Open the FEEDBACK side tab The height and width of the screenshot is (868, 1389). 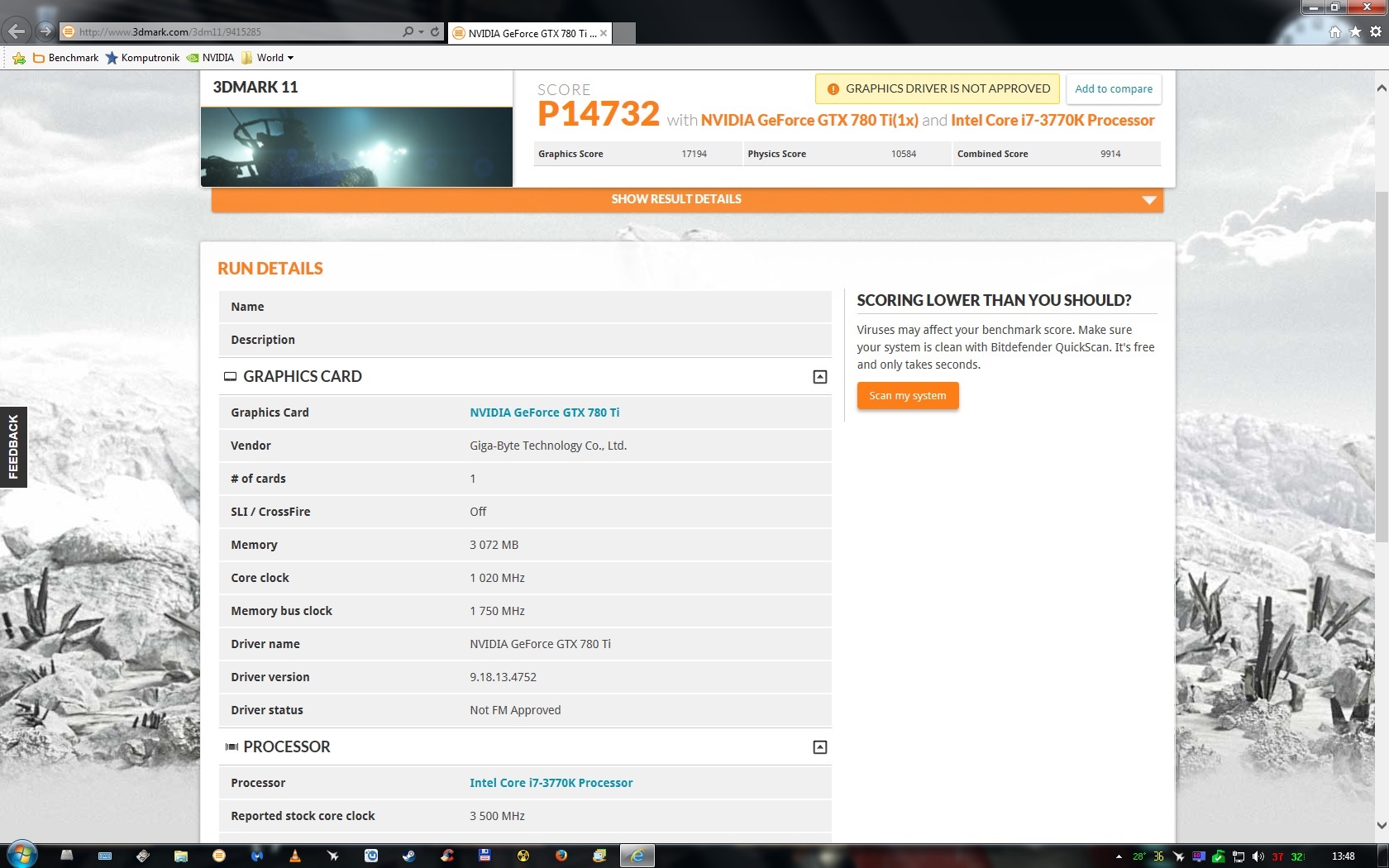pyautogui.click(x=13, y=447)
